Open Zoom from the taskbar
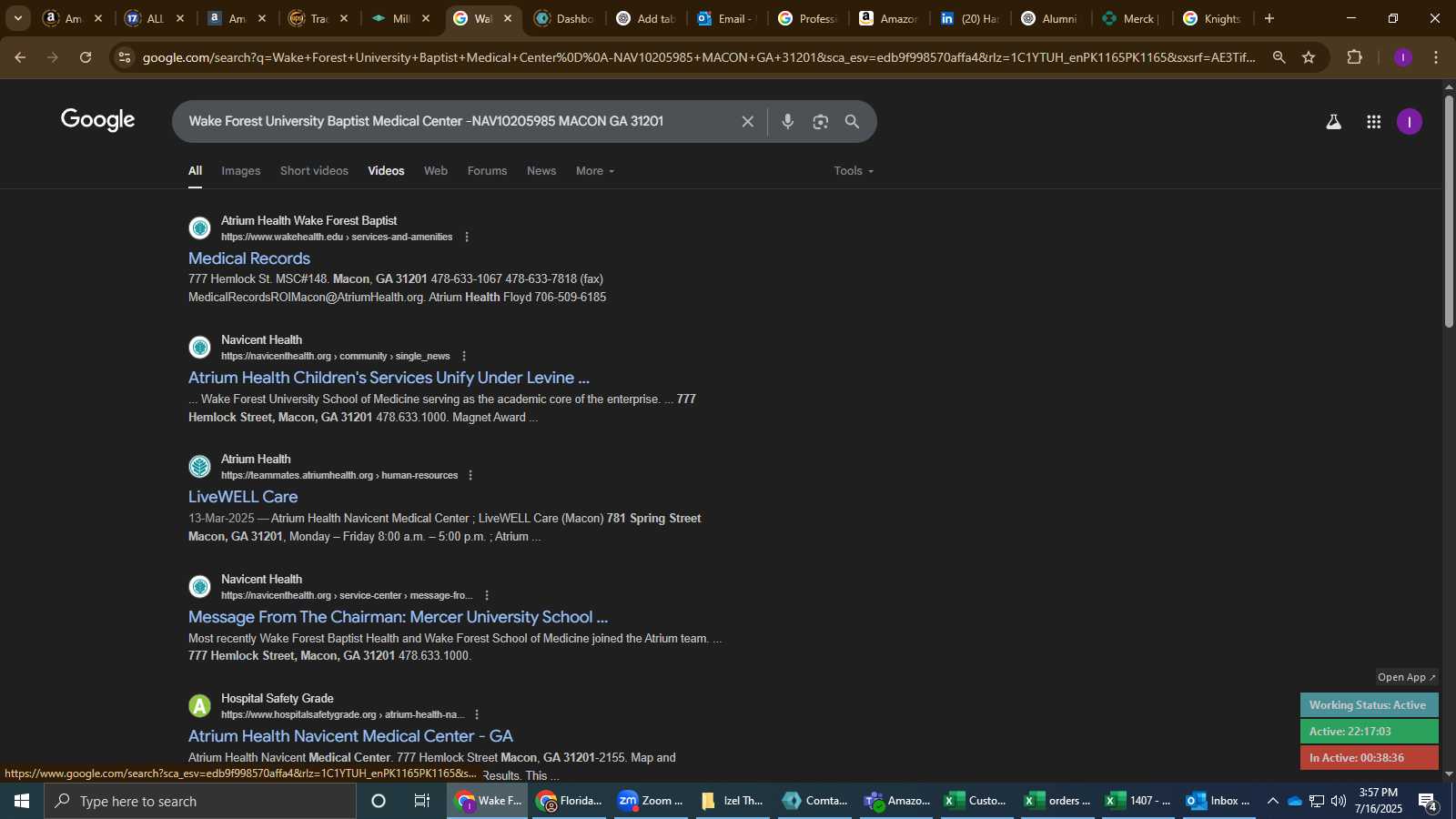1456x819 pixels. [x=650, y=801]
